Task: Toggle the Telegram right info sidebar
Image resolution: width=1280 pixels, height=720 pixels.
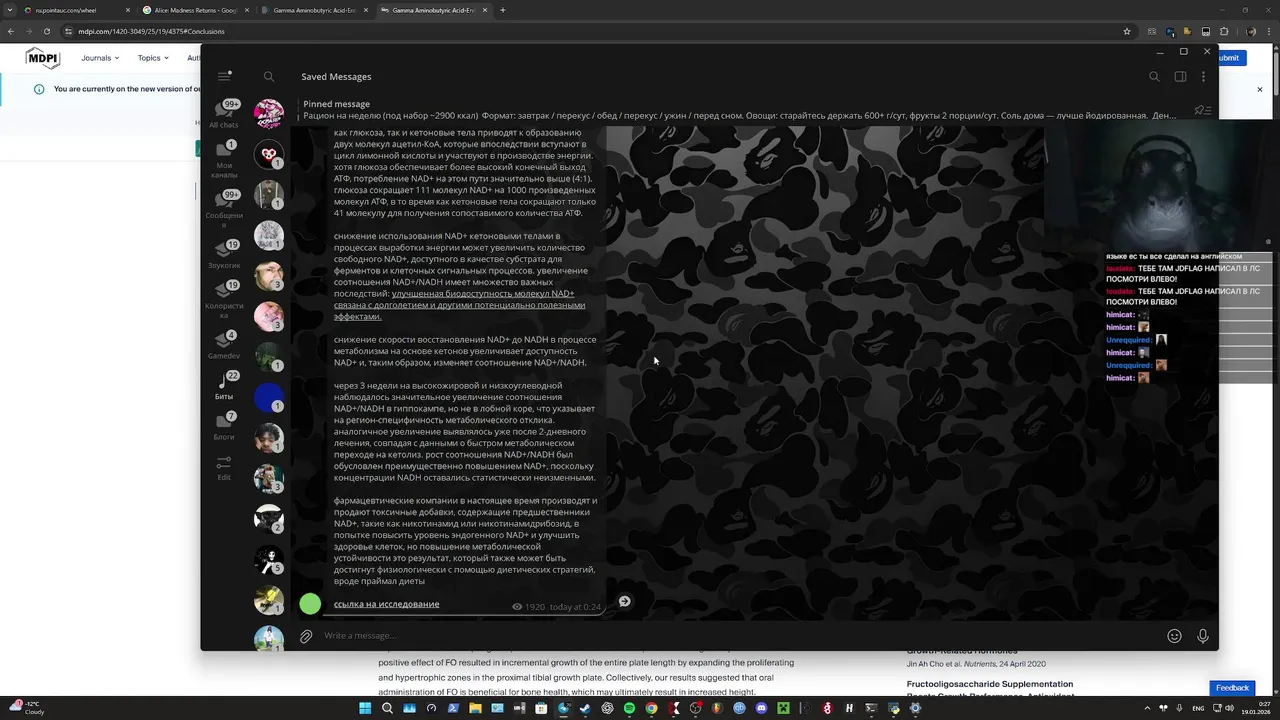Action: (1180, 76)
